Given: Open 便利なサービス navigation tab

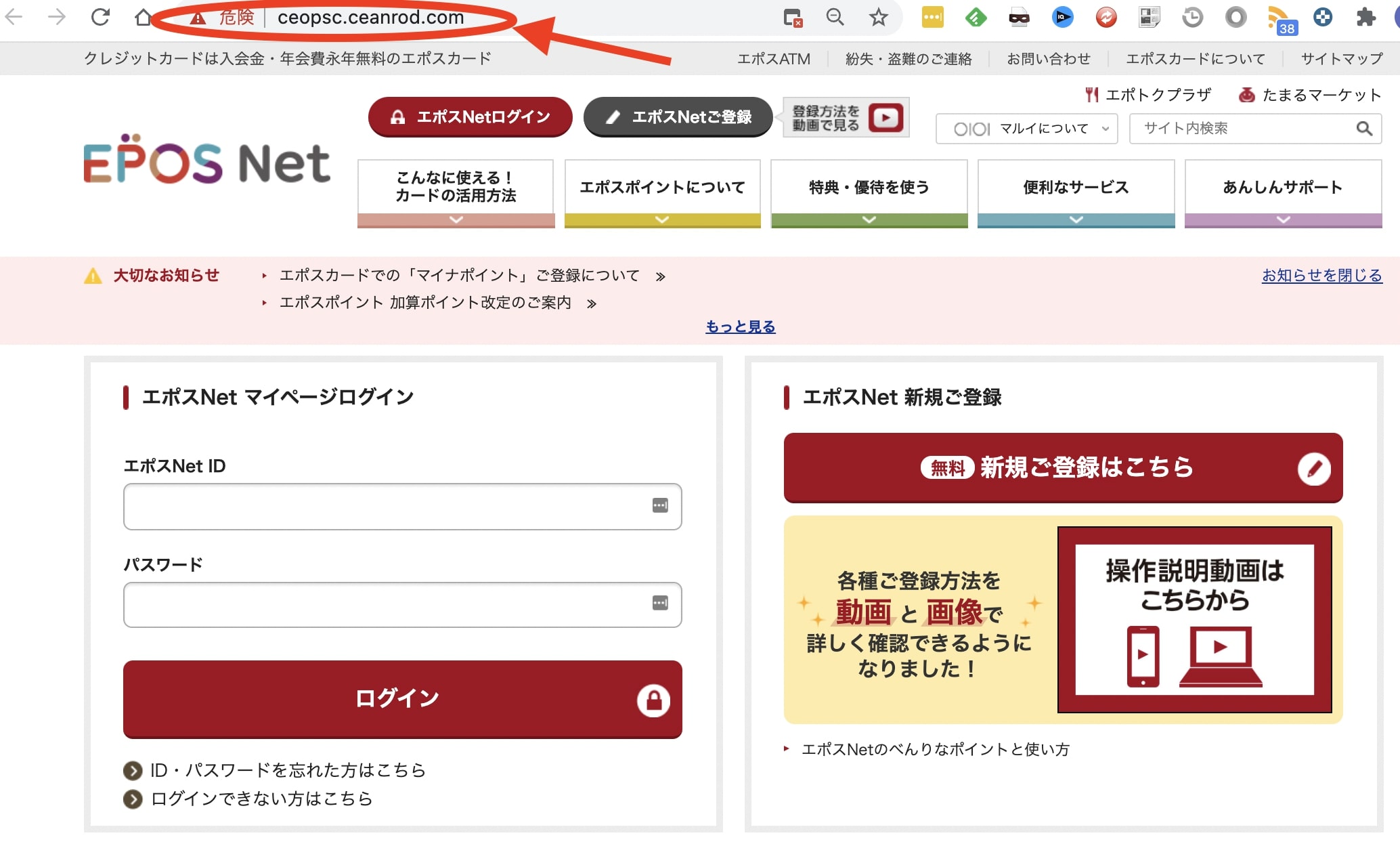Looking at the screenshot, I should point(1076,193).
